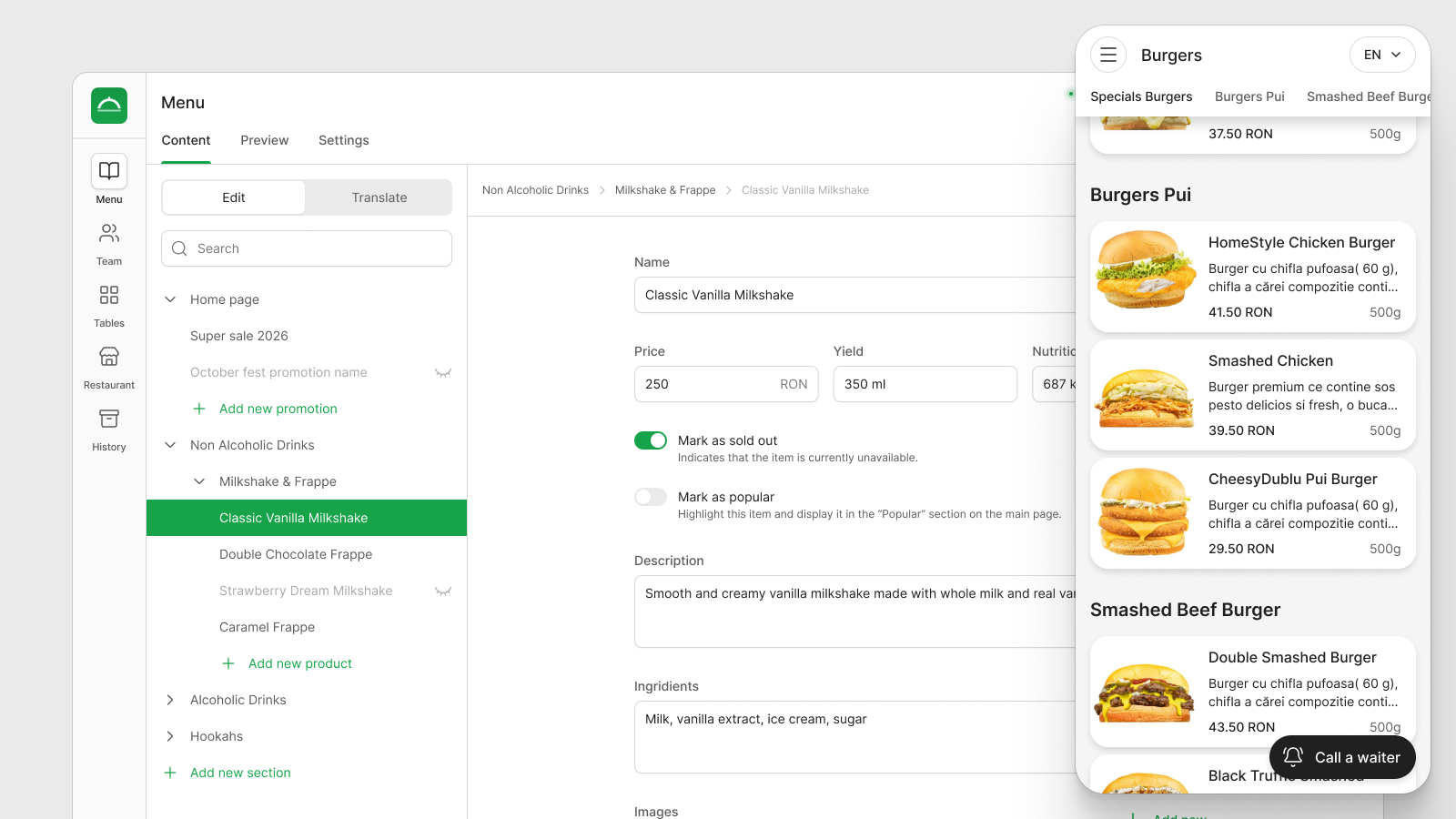Click the plus icon beside Add new product
Viewport: 1456px width, 819px height.
click(x=228, y=663)
